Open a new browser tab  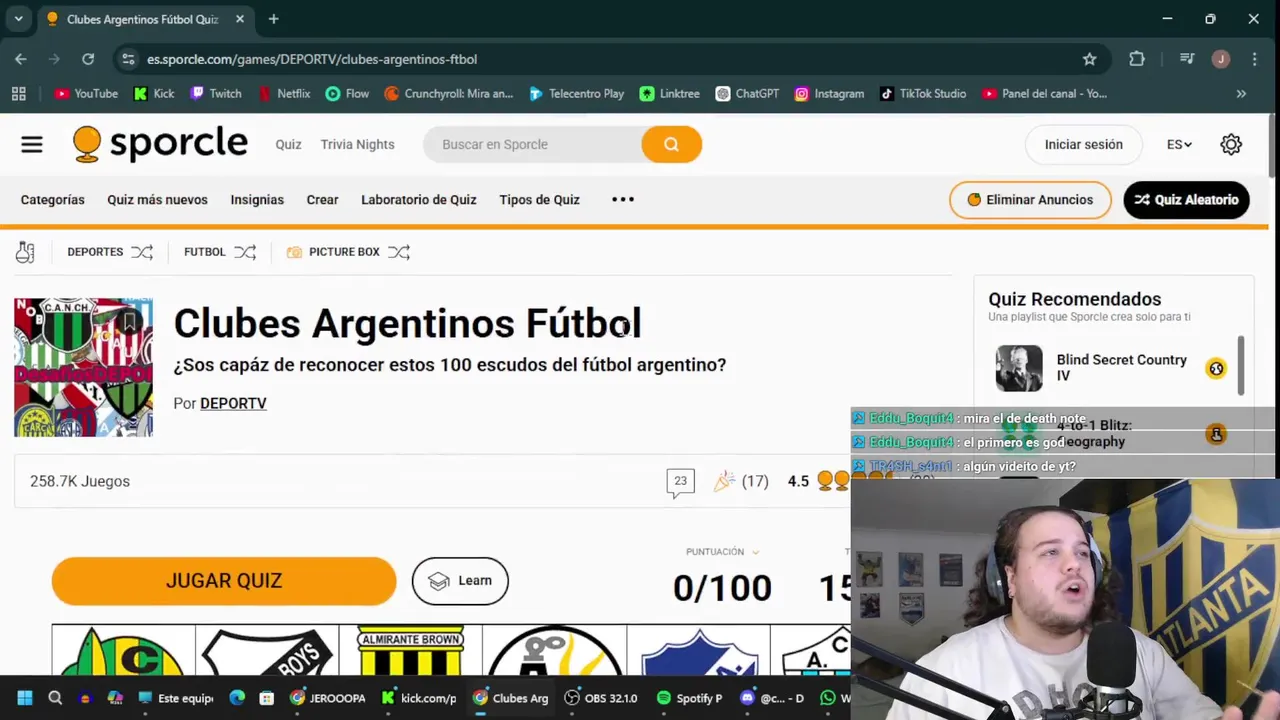(x=273, y=19)
